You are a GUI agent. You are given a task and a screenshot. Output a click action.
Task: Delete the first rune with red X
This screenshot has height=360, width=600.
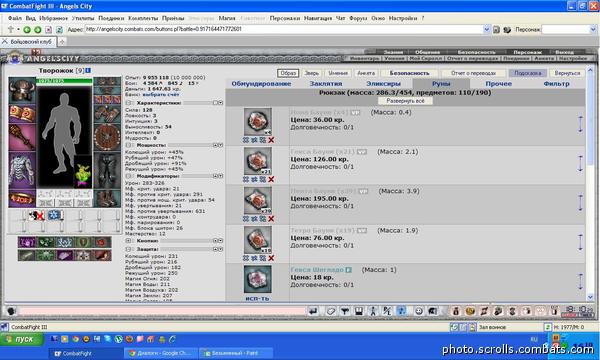[x=271, y=140]
